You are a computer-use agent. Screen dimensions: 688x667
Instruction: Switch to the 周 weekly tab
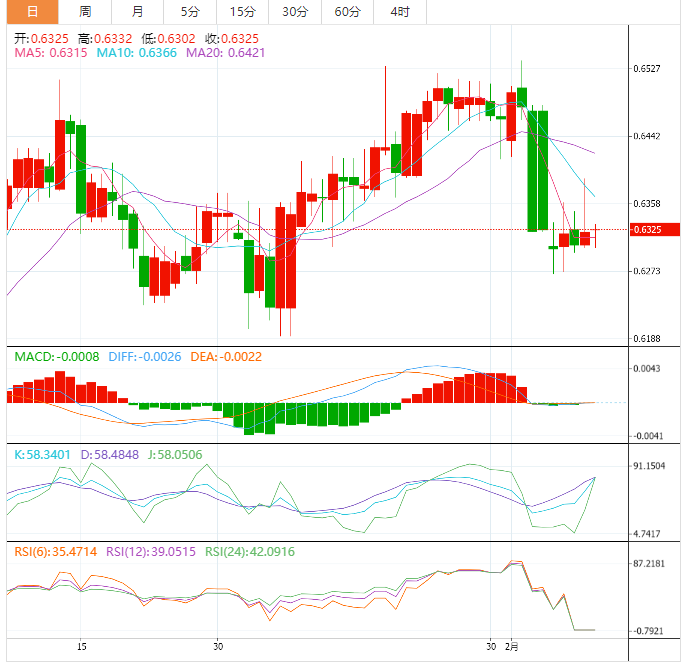[x=85, y=12]
